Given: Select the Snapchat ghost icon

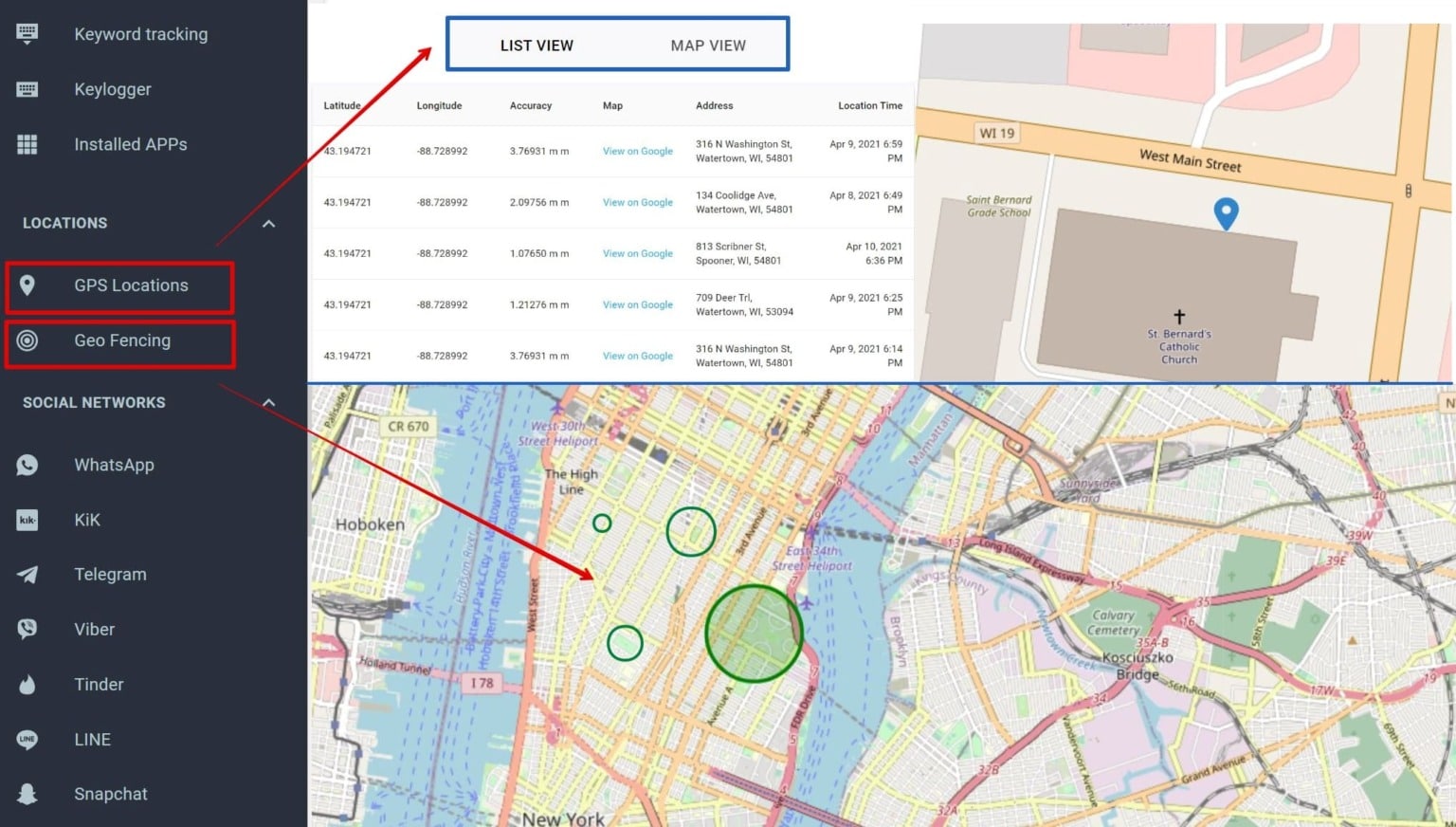Looking at the screenshot, I should [x=27, y=794].
